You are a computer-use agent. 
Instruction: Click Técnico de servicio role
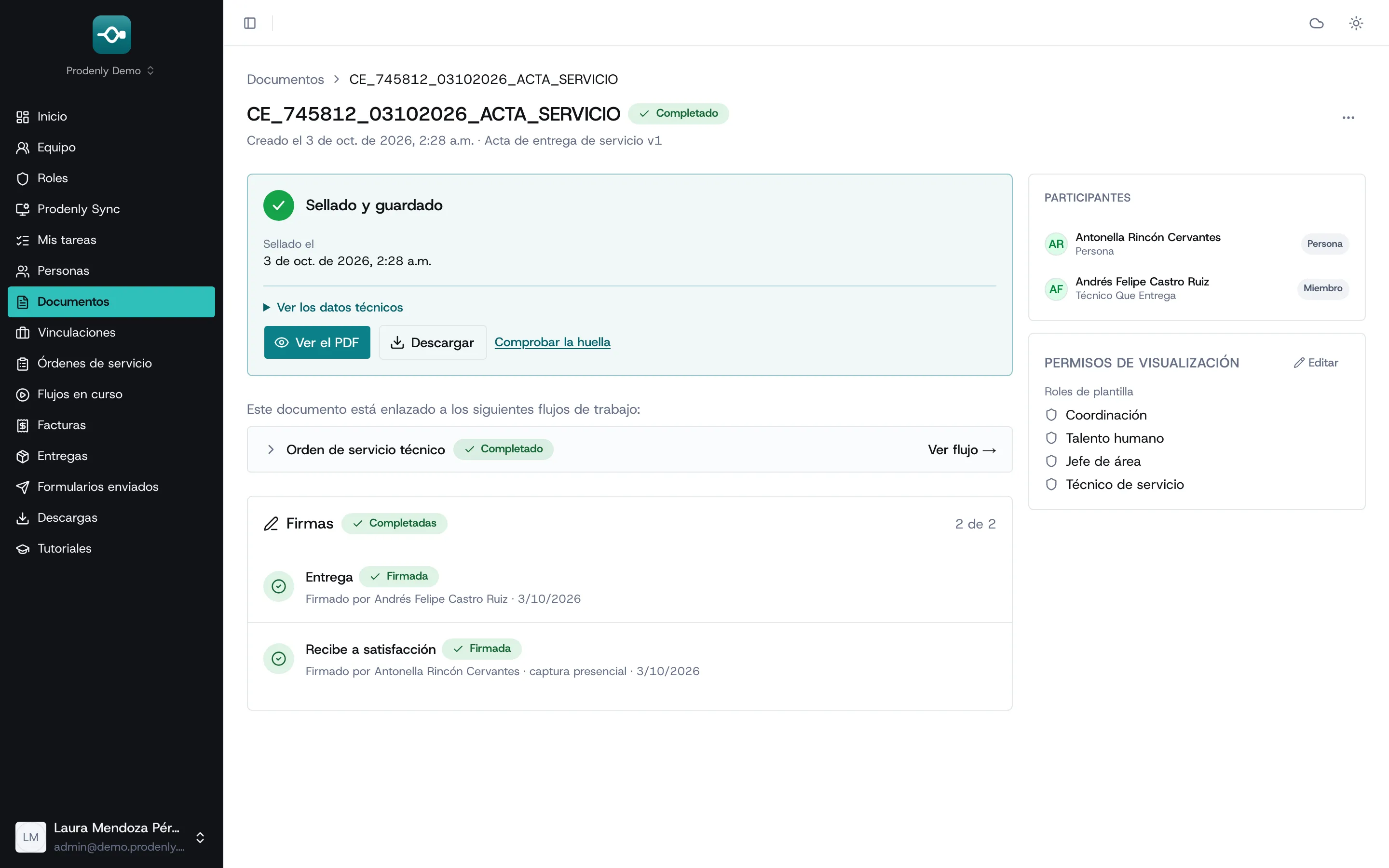(x=1114, y=485)
